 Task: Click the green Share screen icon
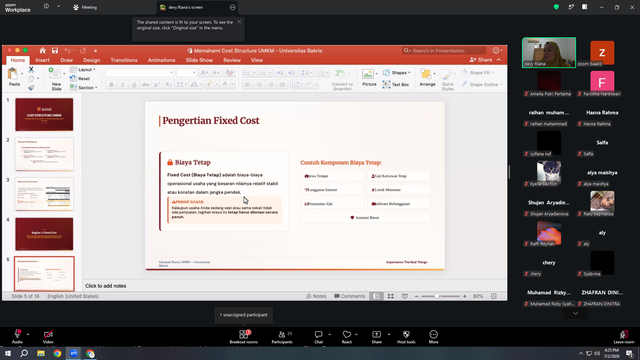(x=376, y=334)
